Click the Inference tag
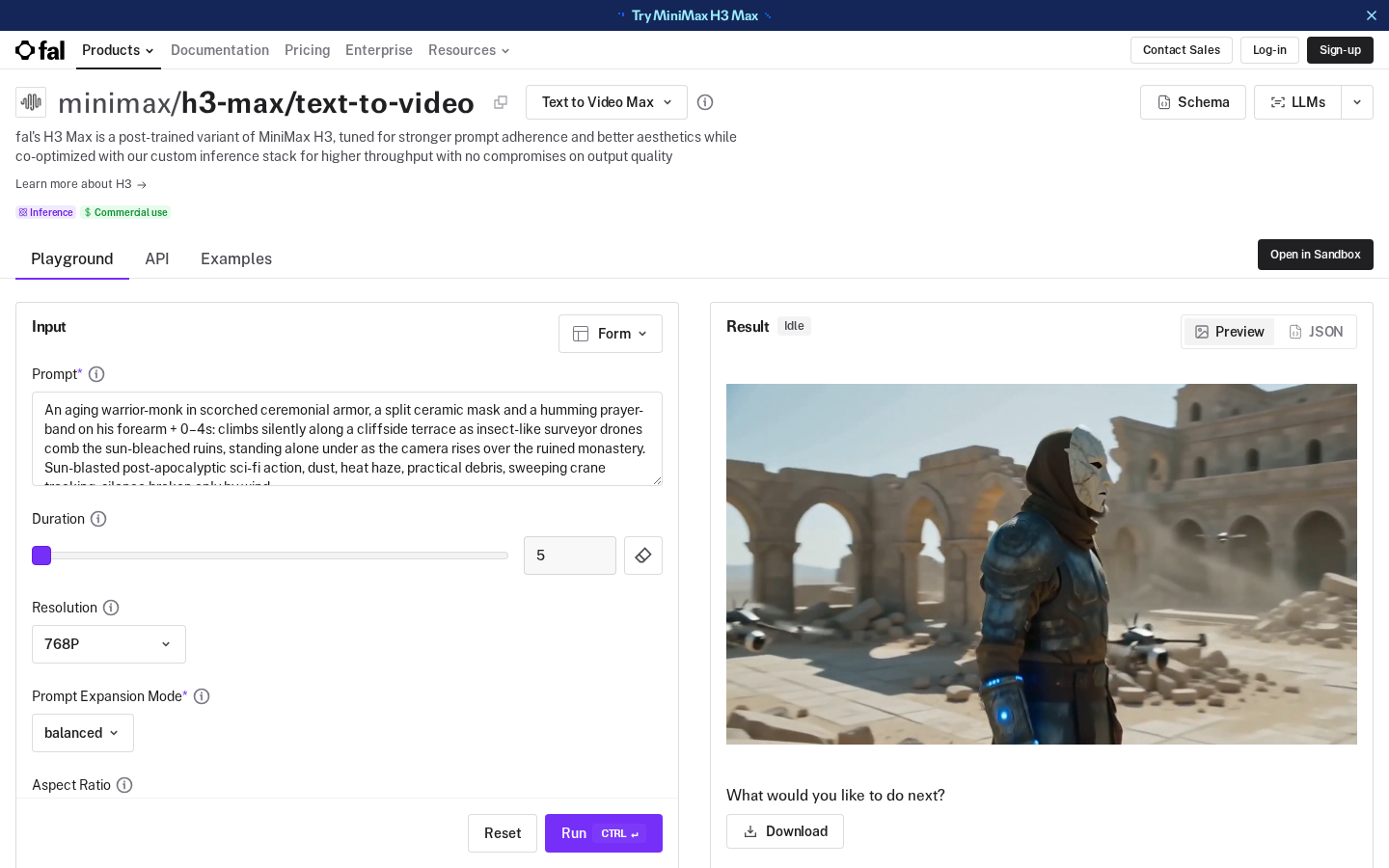 [45, 212]
